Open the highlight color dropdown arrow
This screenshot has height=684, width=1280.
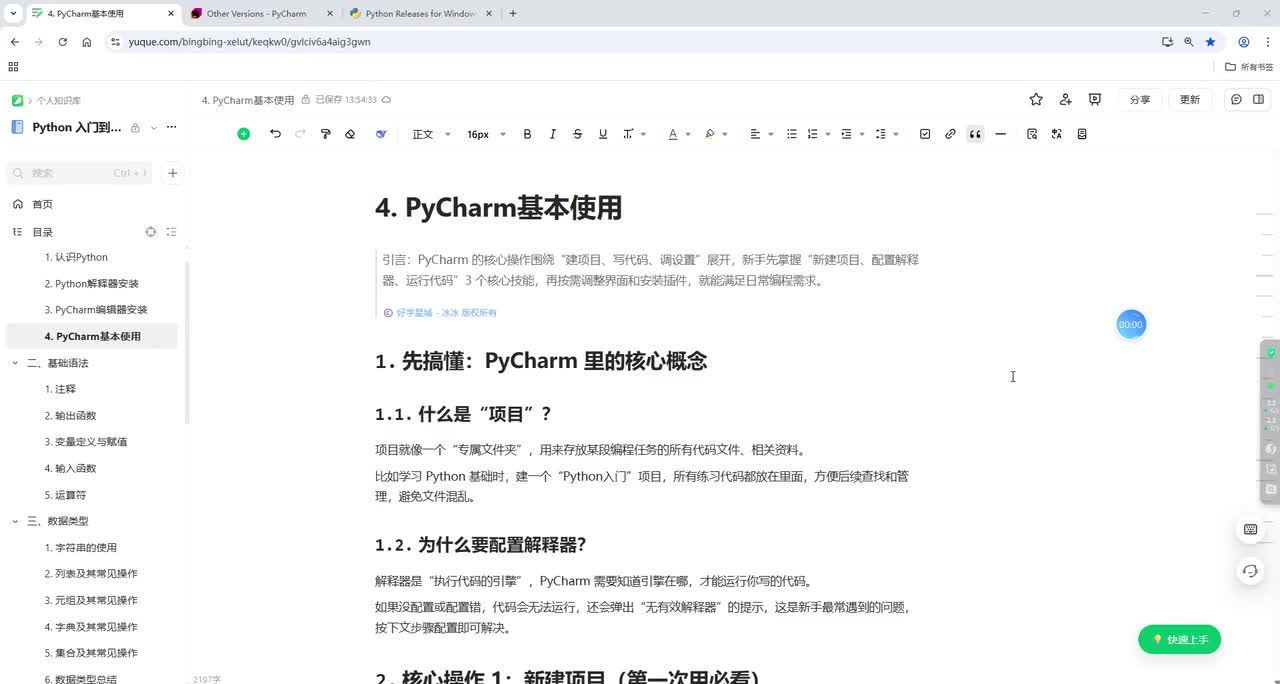click(x=725, y=134)
